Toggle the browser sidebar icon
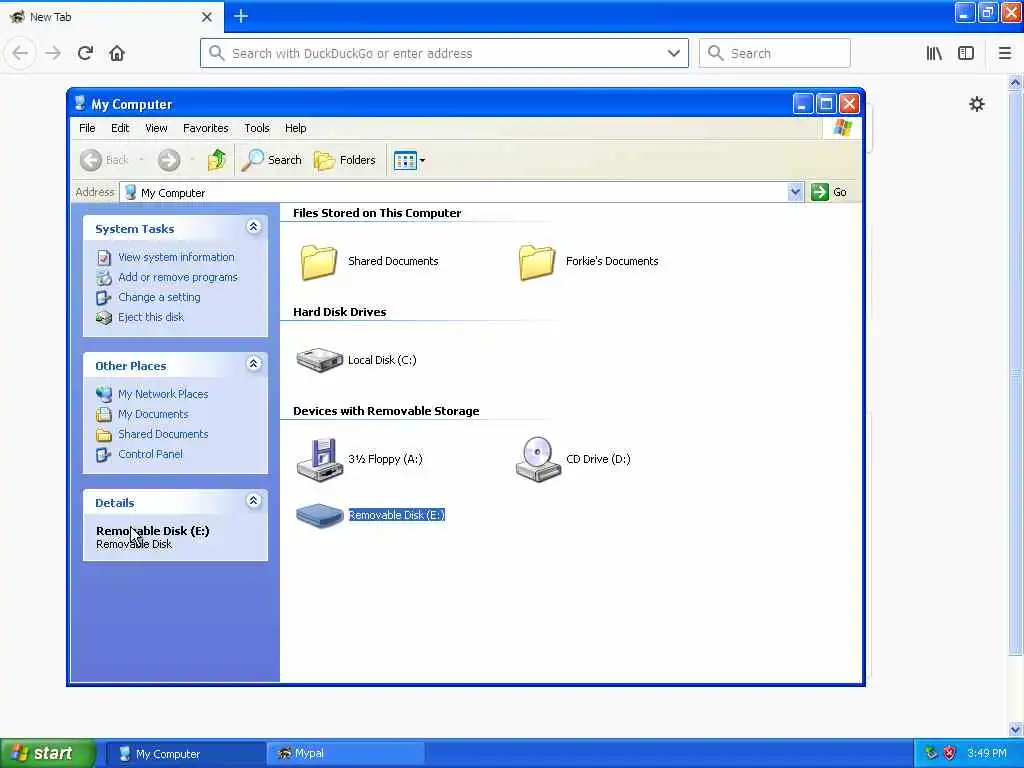The width and height of the screenshot is (1024, 768). coord(966,53)
